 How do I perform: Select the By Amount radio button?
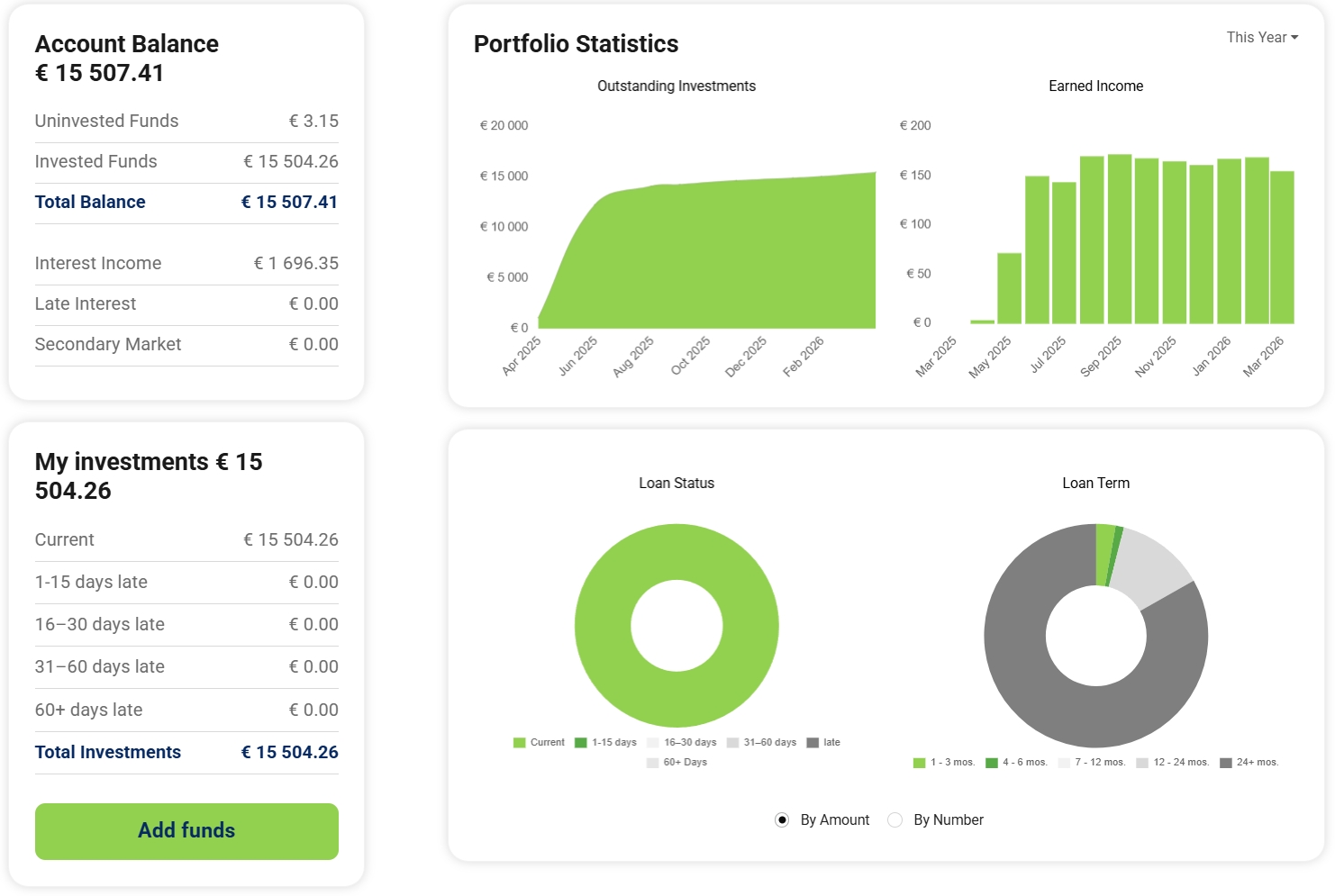(782, 819)
